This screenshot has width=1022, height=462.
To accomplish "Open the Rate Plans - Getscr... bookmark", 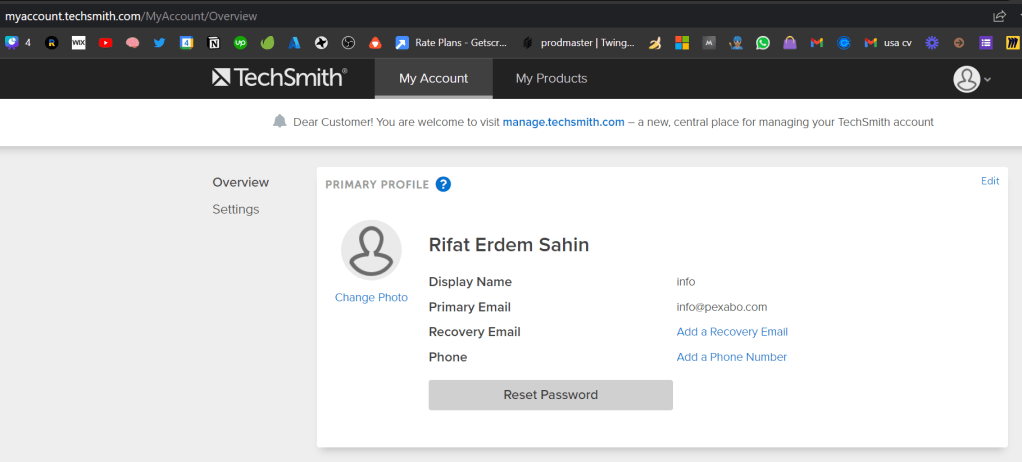I will pyautogui.click(x=451, y=43).
